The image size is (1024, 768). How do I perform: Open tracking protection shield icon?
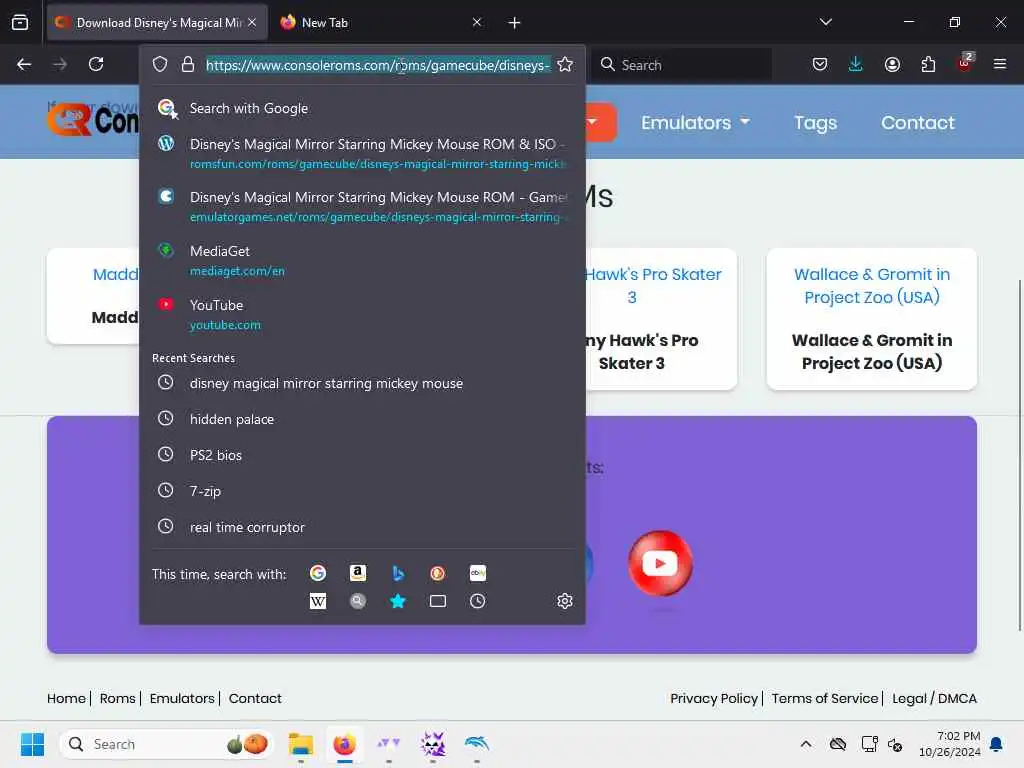160,64
